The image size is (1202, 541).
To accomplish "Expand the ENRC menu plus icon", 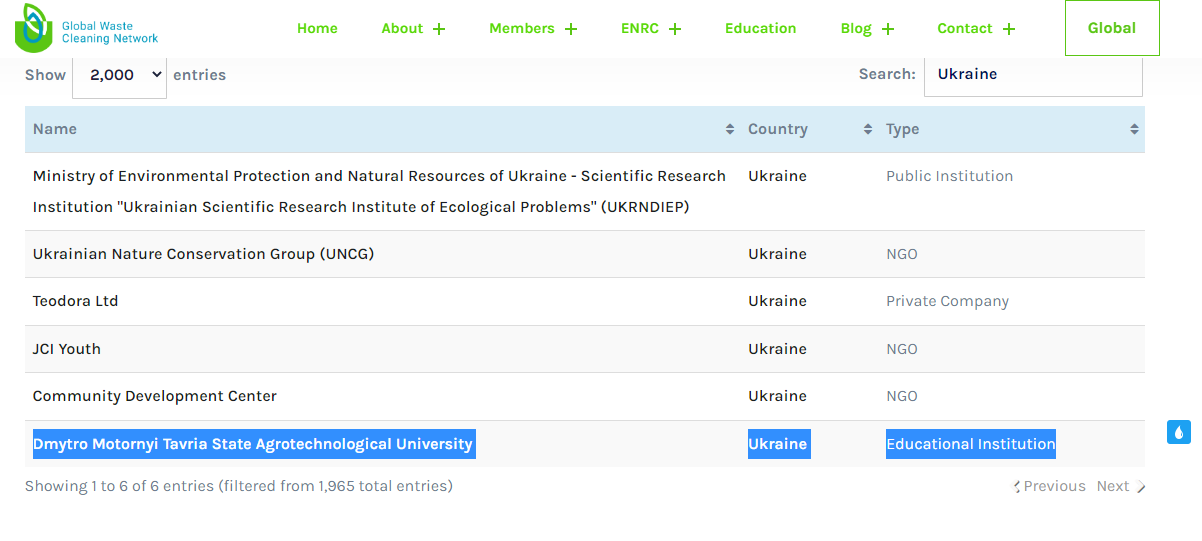I will point(675,29).
